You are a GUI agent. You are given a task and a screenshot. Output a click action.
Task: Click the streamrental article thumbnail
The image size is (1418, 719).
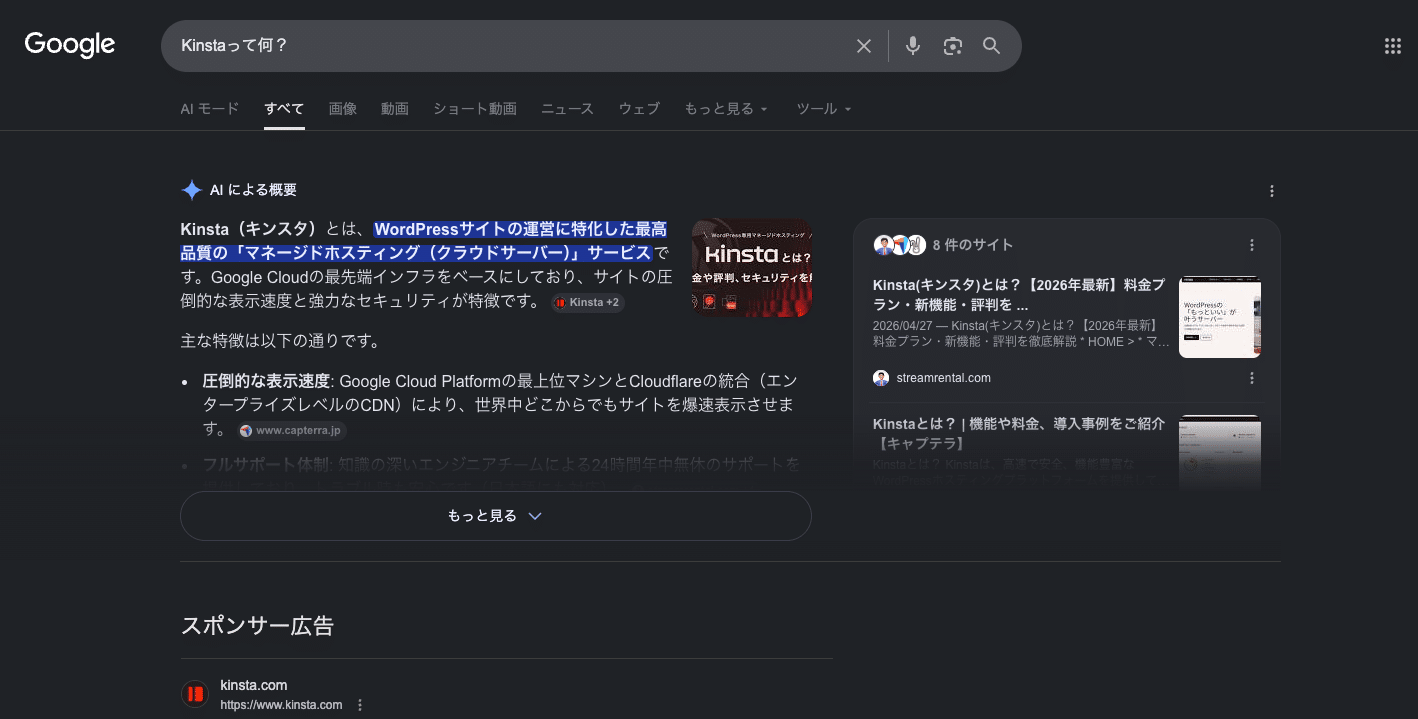(1220, 317)
